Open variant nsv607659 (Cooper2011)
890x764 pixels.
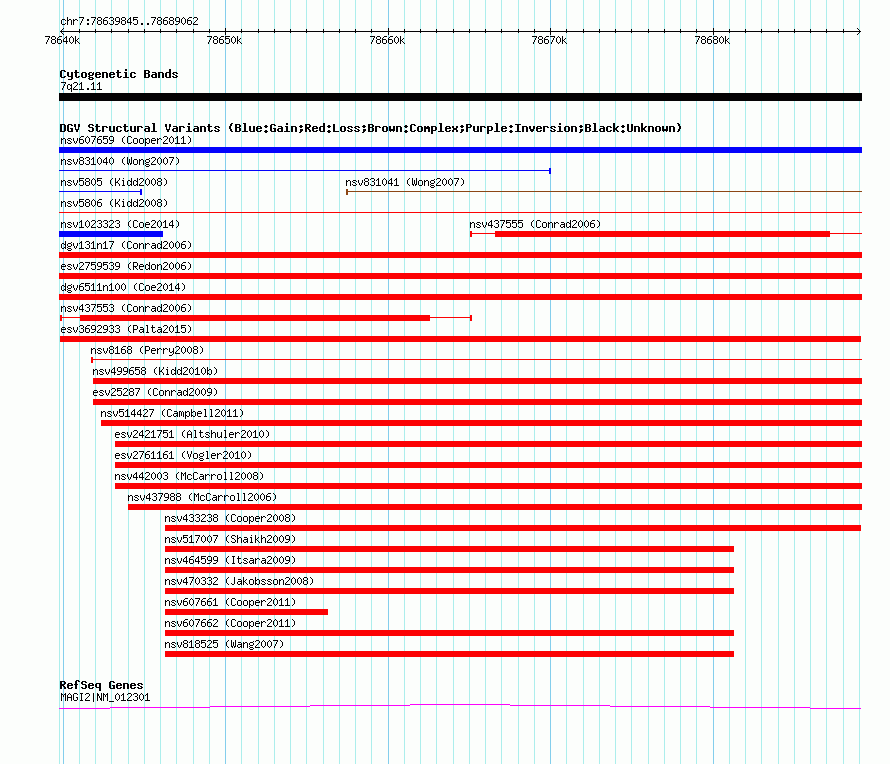[x=126, y=140]
